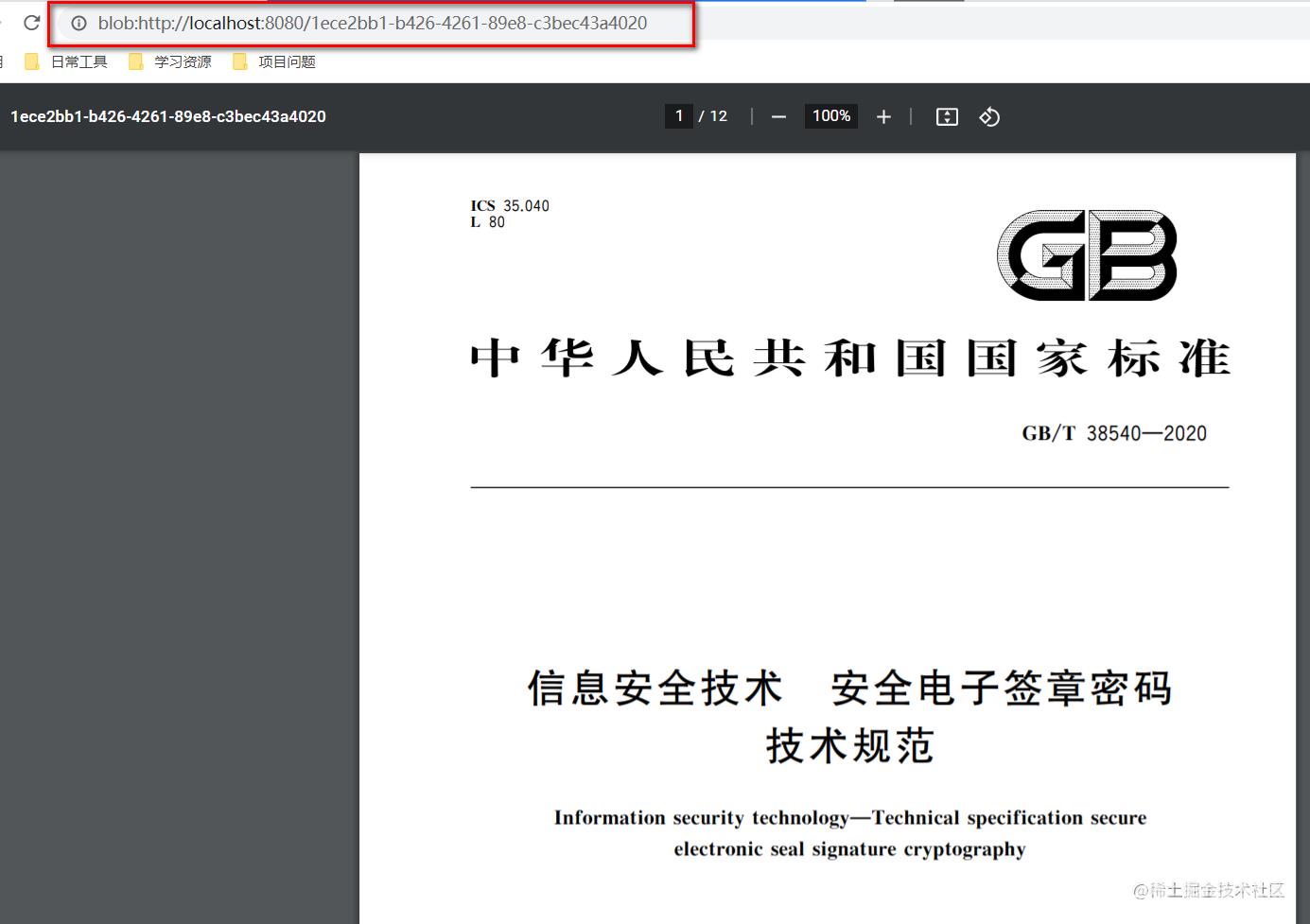
Task: Zoom out of the PDF
Action: click(x=778, y=116)
